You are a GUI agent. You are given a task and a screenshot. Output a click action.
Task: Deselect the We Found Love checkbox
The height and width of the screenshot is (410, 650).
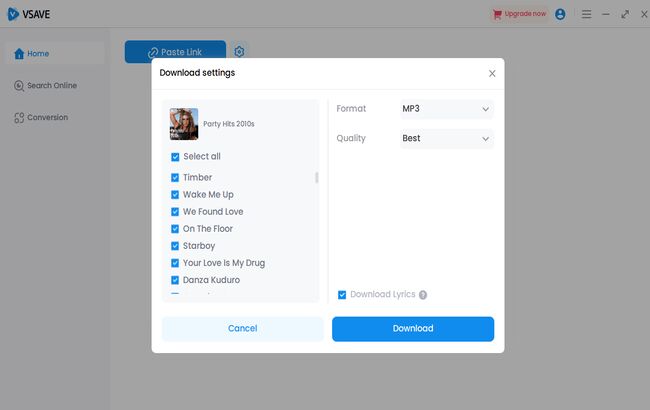coord(175,212)
